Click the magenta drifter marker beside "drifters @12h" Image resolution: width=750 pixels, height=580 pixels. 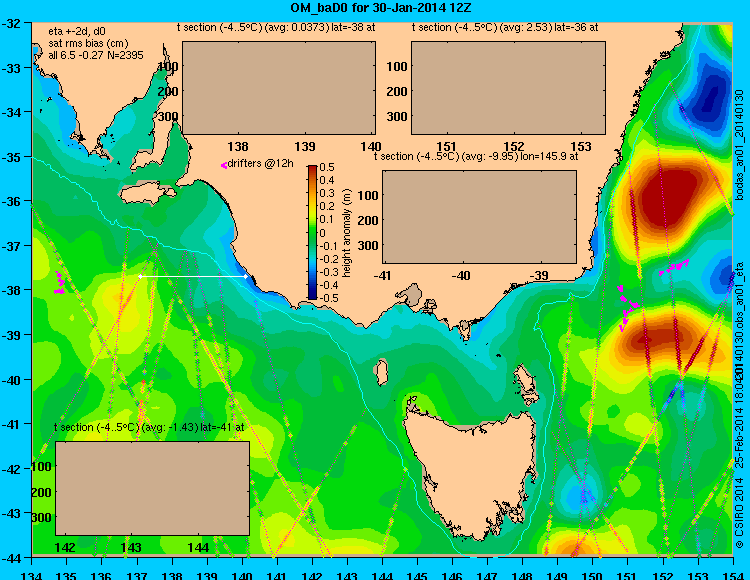(x=223, y=165)
